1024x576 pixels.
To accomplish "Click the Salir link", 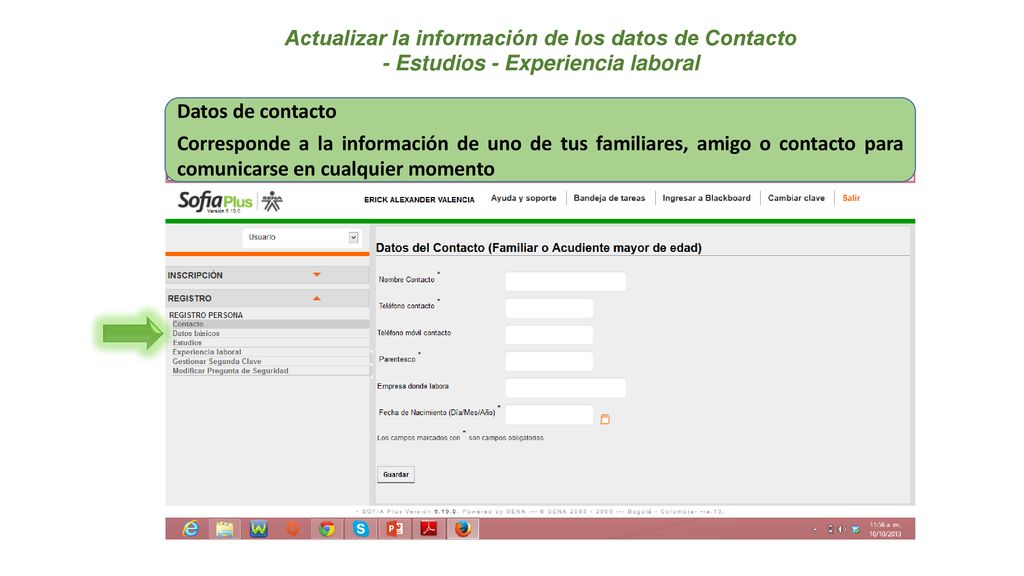I will (x=851, y=198).
